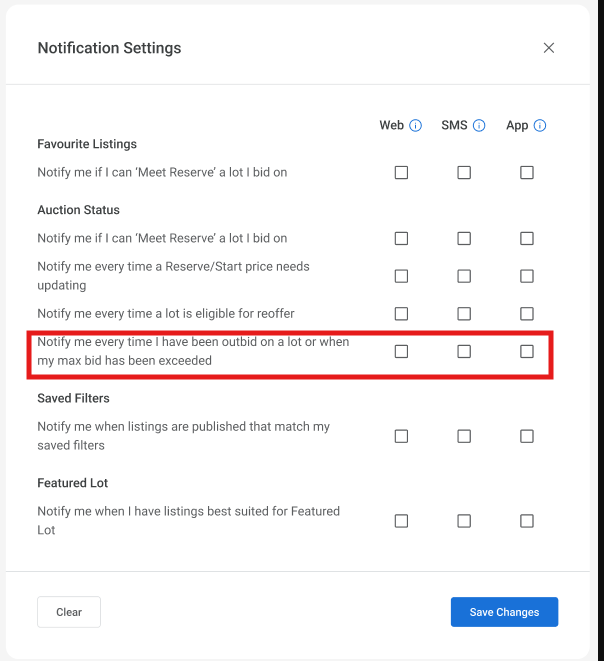
Task: Enable Web for Favourite Listings Meet Reserve
Action: (x=401, y=172)
